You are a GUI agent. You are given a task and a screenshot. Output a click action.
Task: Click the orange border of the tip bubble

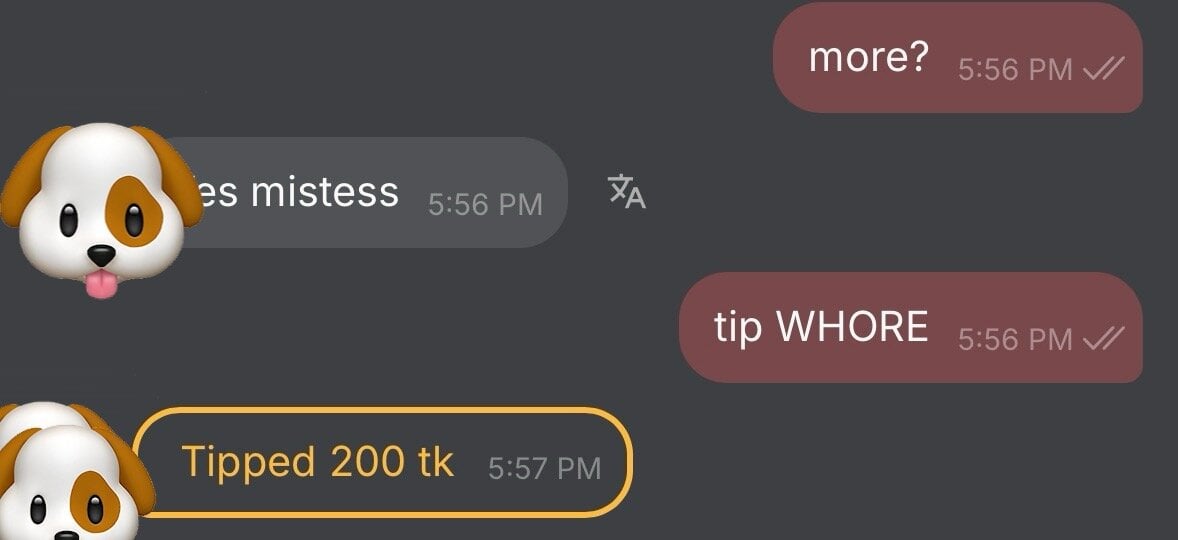point(383,409)
